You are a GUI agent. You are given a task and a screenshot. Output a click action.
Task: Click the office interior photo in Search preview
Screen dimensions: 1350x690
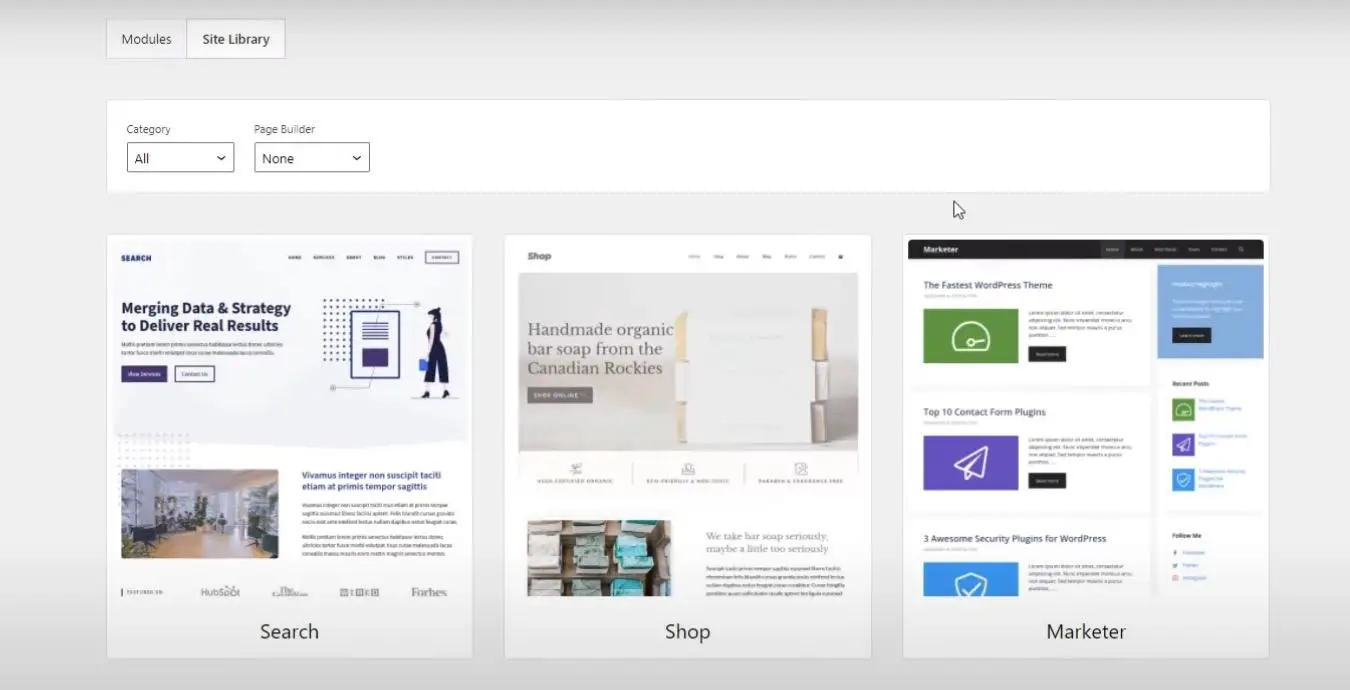200,513
